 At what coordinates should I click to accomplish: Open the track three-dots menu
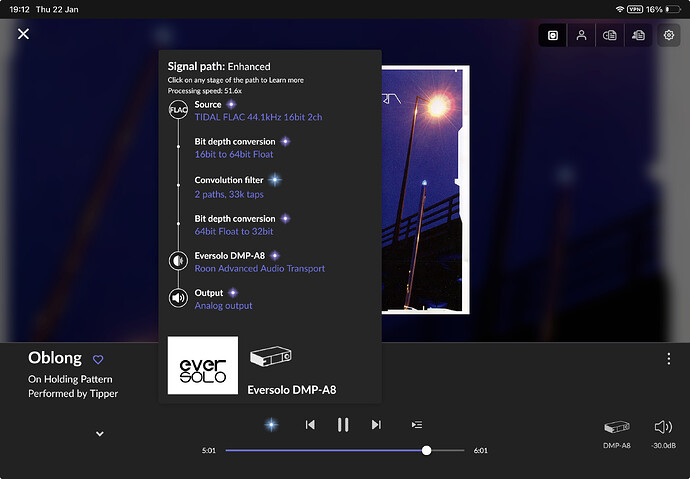(x=668, y=359)
